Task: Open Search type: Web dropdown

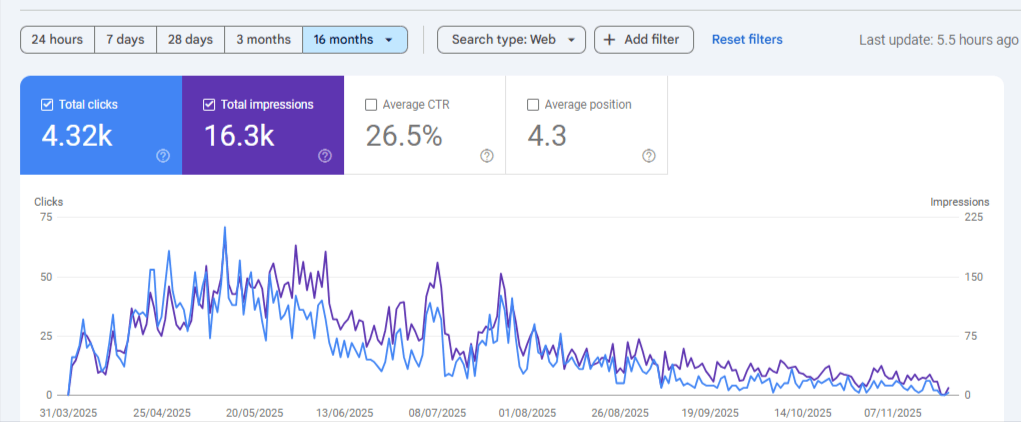Action: coord(511,40)
